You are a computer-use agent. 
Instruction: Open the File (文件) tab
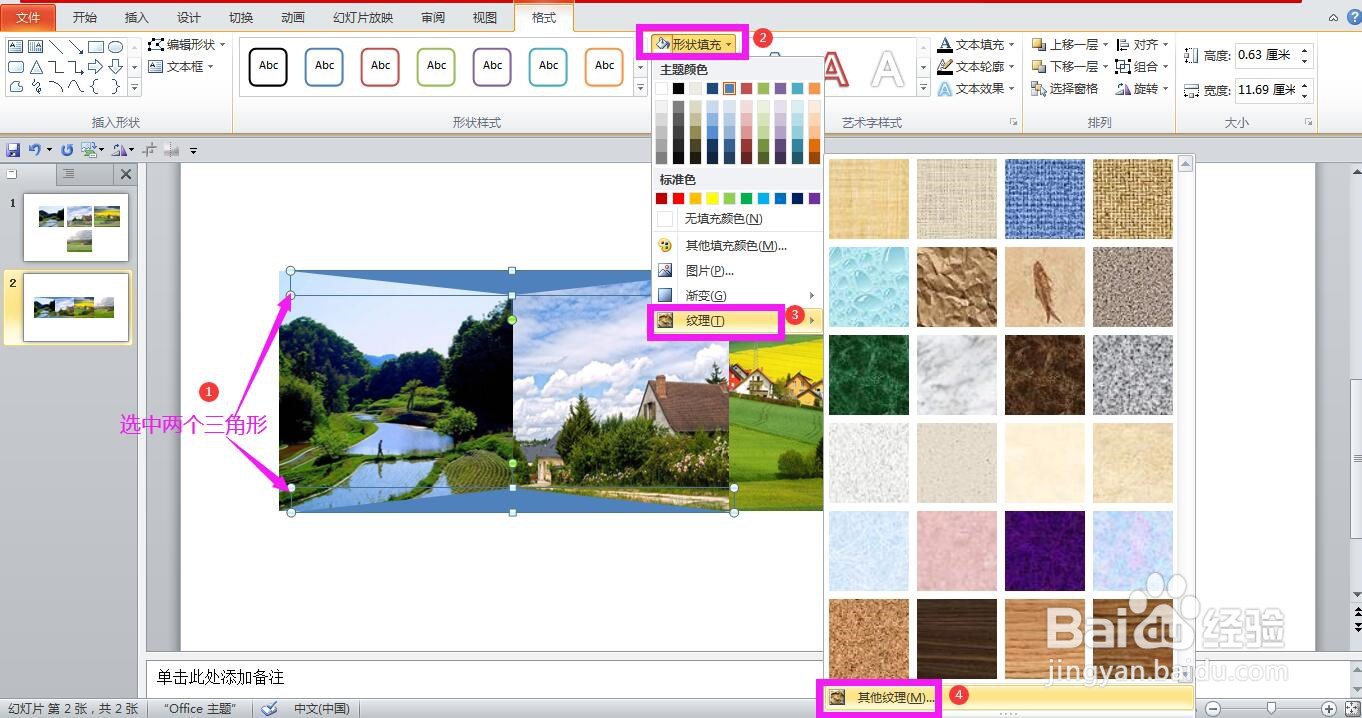click(29, 17)
